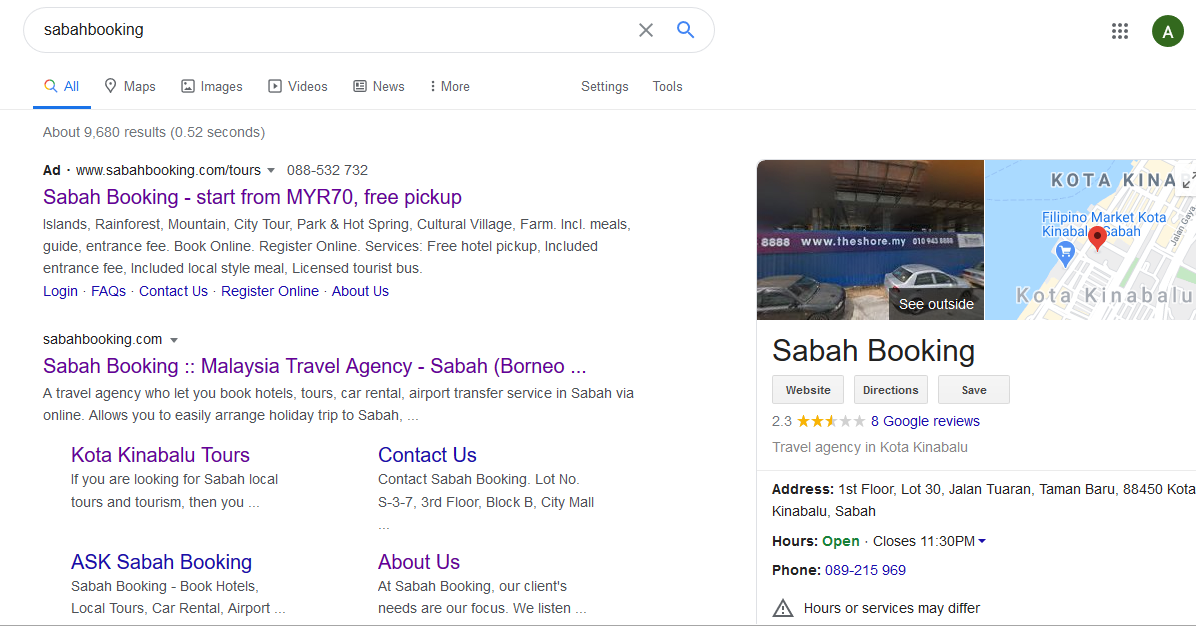
Task: Open the ASK Sabah Booking sitelink
Action: (x=161, y=562)
